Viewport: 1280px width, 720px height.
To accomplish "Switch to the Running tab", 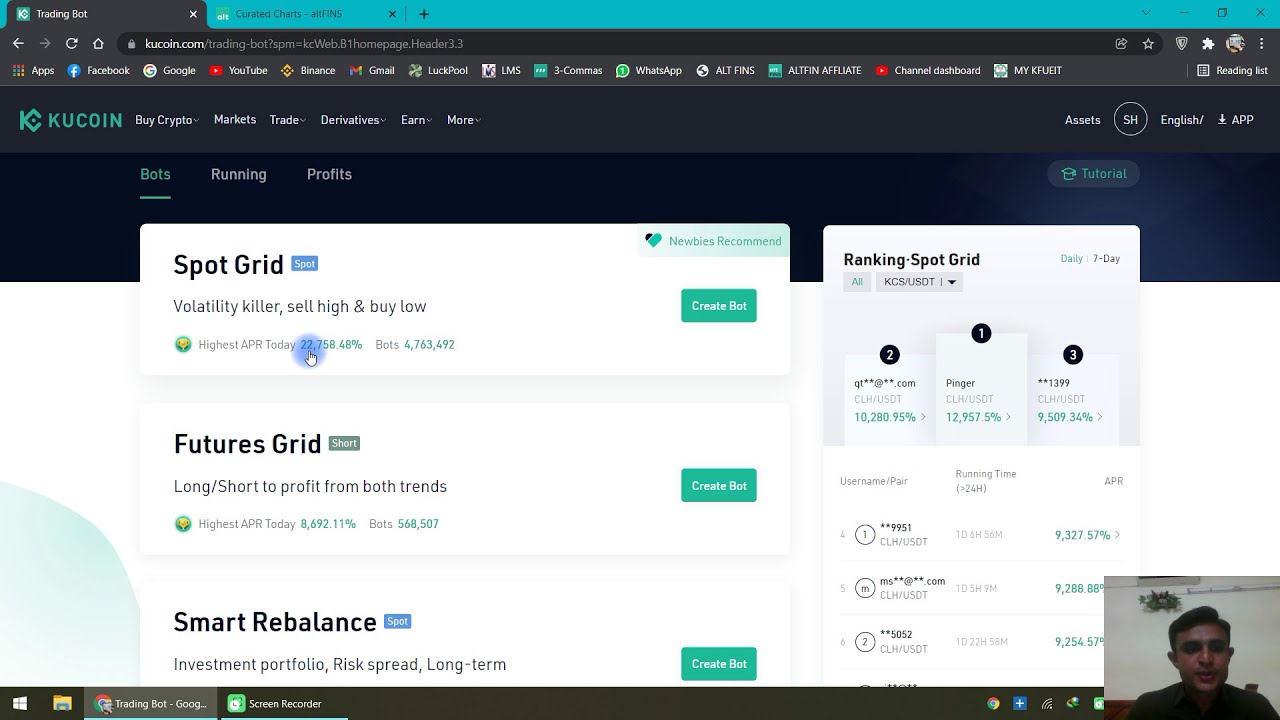I will click(238, 174).
